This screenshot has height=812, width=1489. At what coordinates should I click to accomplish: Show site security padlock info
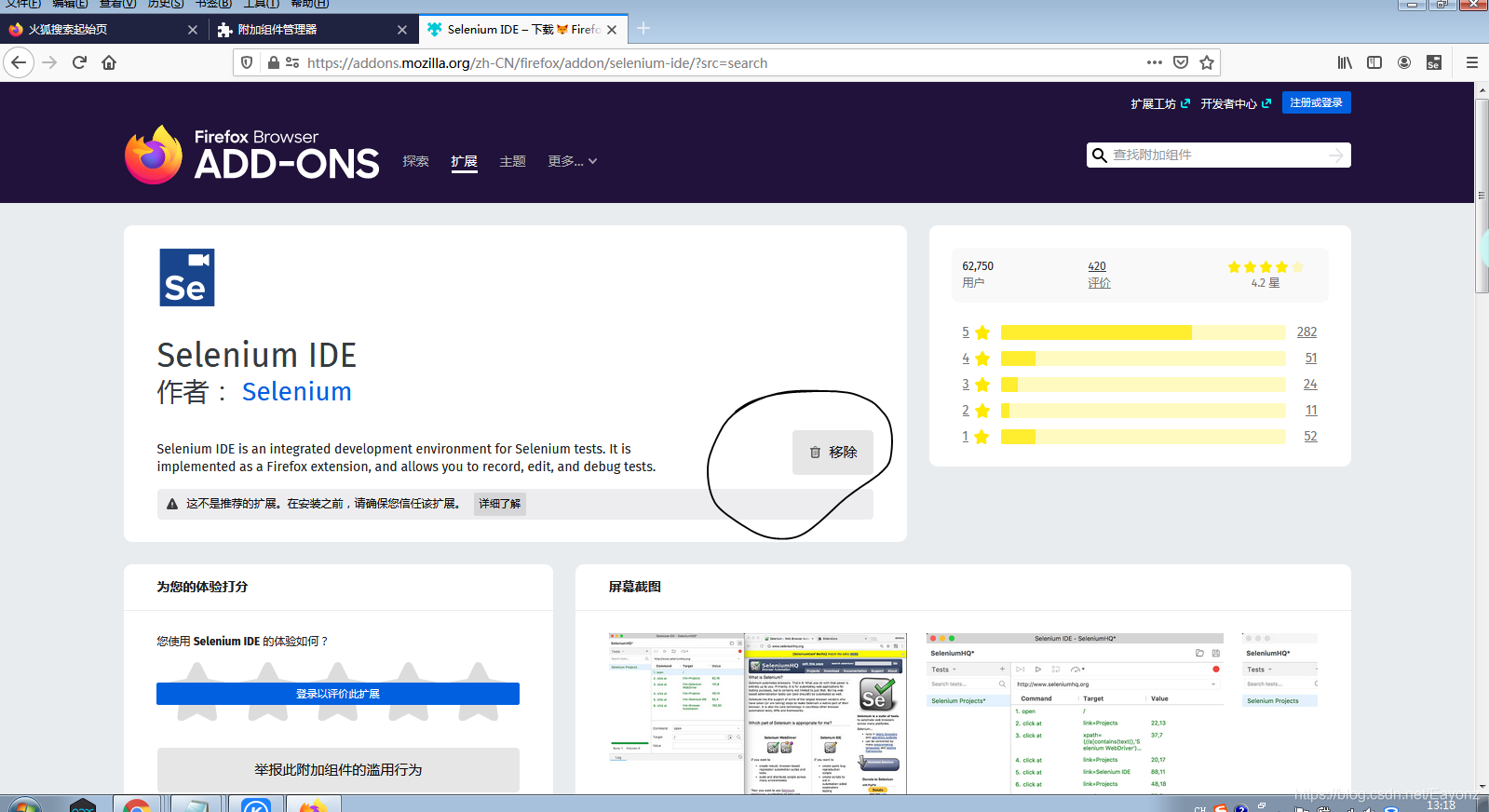click(274, 62)
